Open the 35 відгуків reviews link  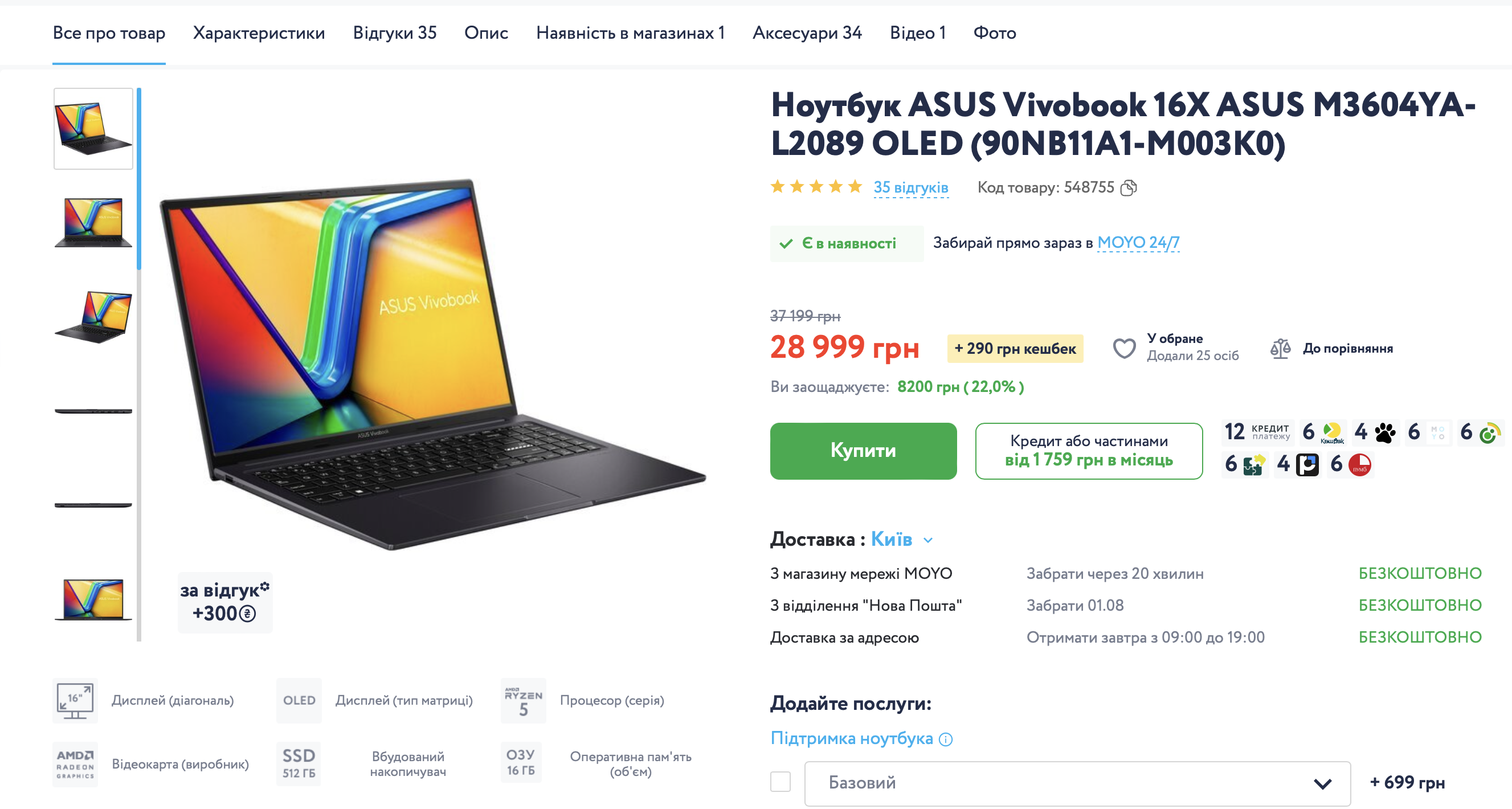tap(910, 187)
